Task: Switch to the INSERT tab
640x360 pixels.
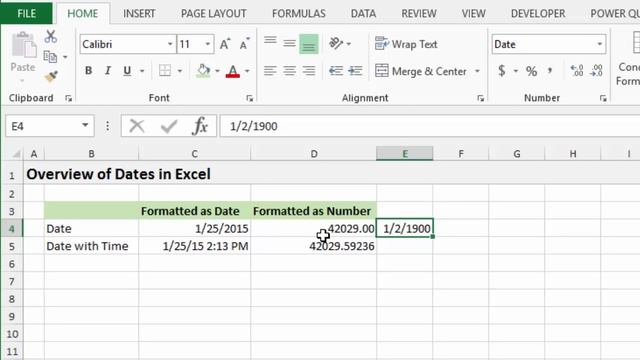Action: coord(139,13)
